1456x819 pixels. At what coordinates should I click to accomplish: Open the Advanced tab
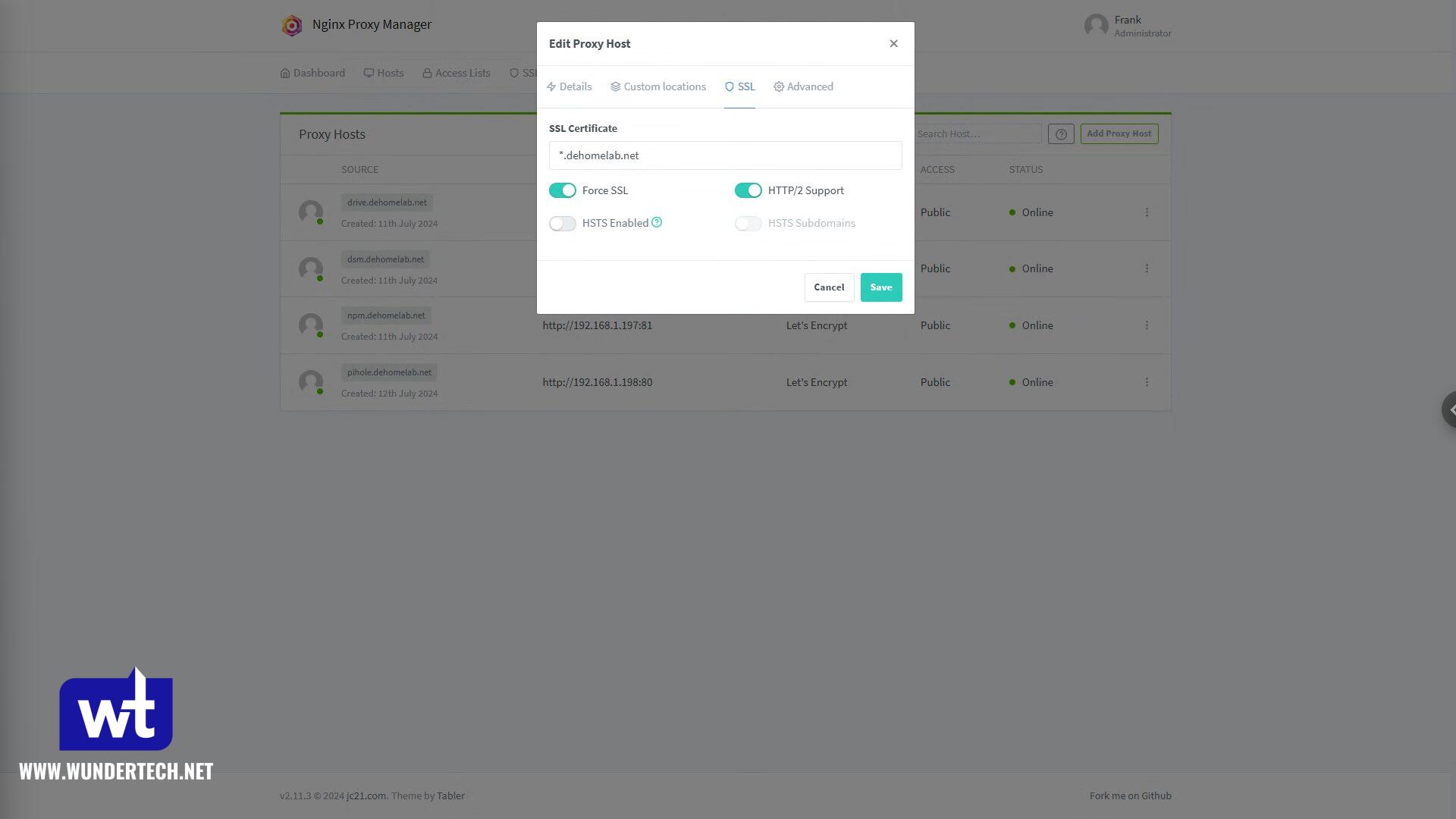pyautogui.click(x=803, y=86)
